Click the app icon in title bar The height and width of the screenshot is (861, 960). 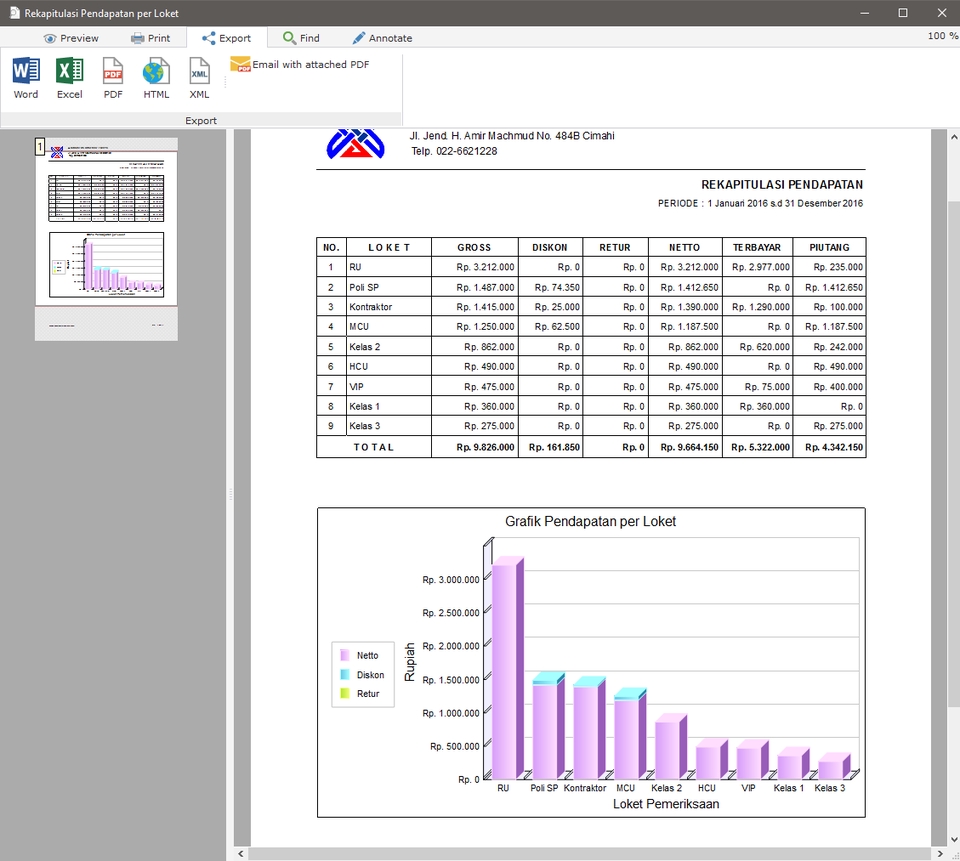pos(15,13)
